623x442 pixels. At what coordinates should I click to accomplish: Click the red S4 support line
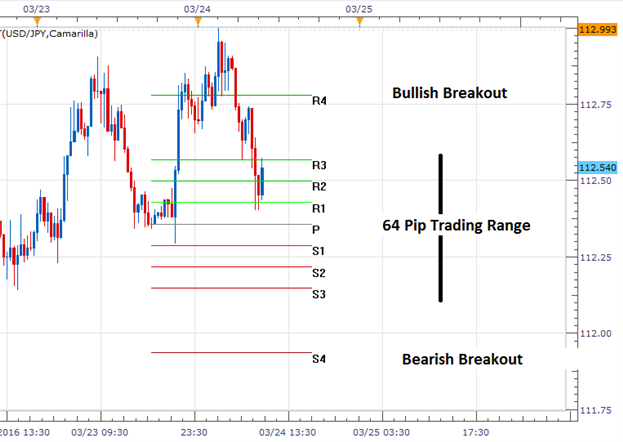231,352
